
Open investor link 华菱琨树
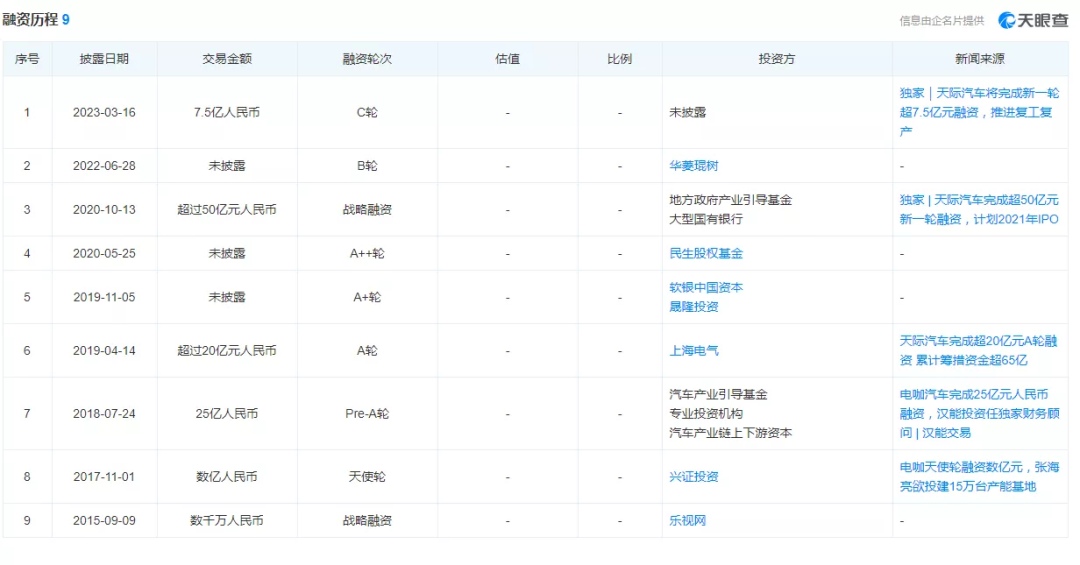coord(694,165)
